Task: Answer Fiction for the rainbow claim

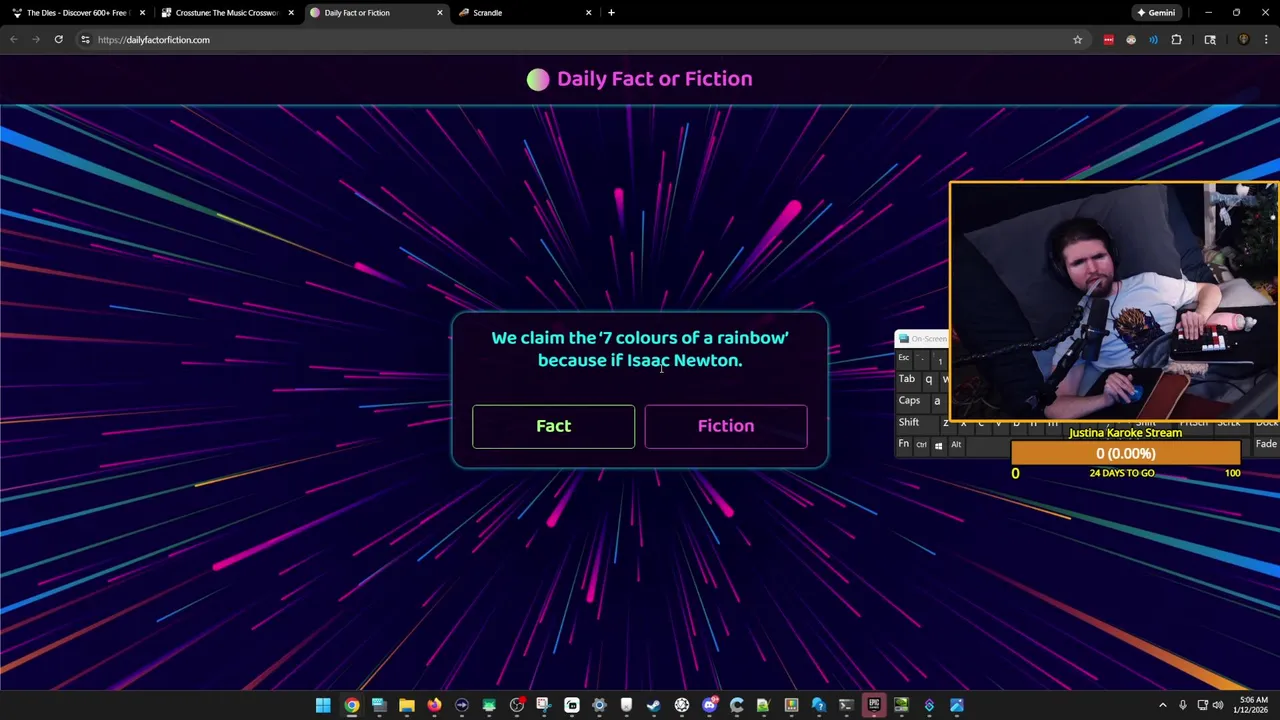Action: pyautogui.click(x=726, y=426)
